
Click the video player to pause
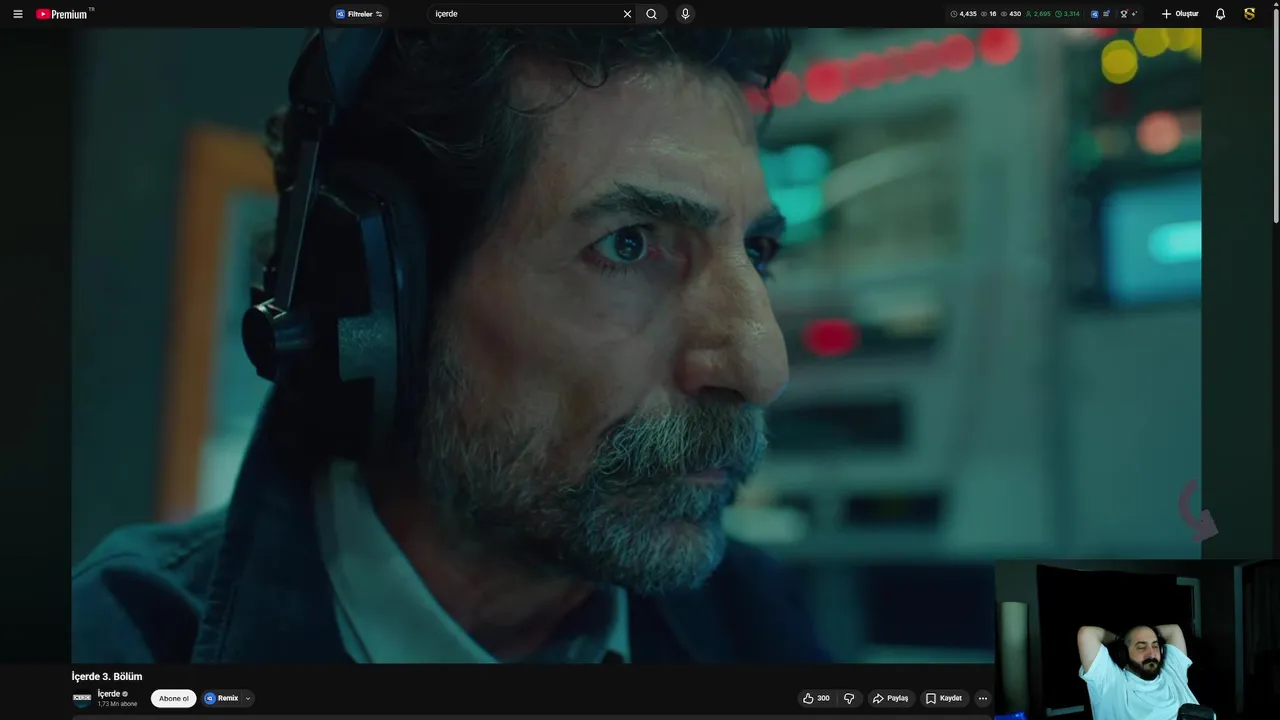[636, 345]
